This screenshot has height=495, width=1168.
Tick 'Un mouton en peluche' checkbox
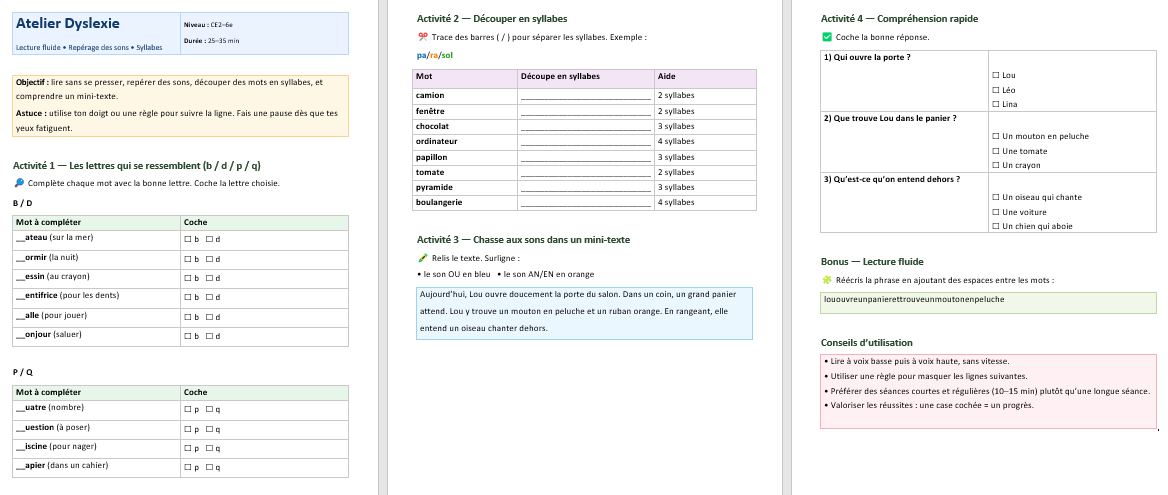click(995, 136)
